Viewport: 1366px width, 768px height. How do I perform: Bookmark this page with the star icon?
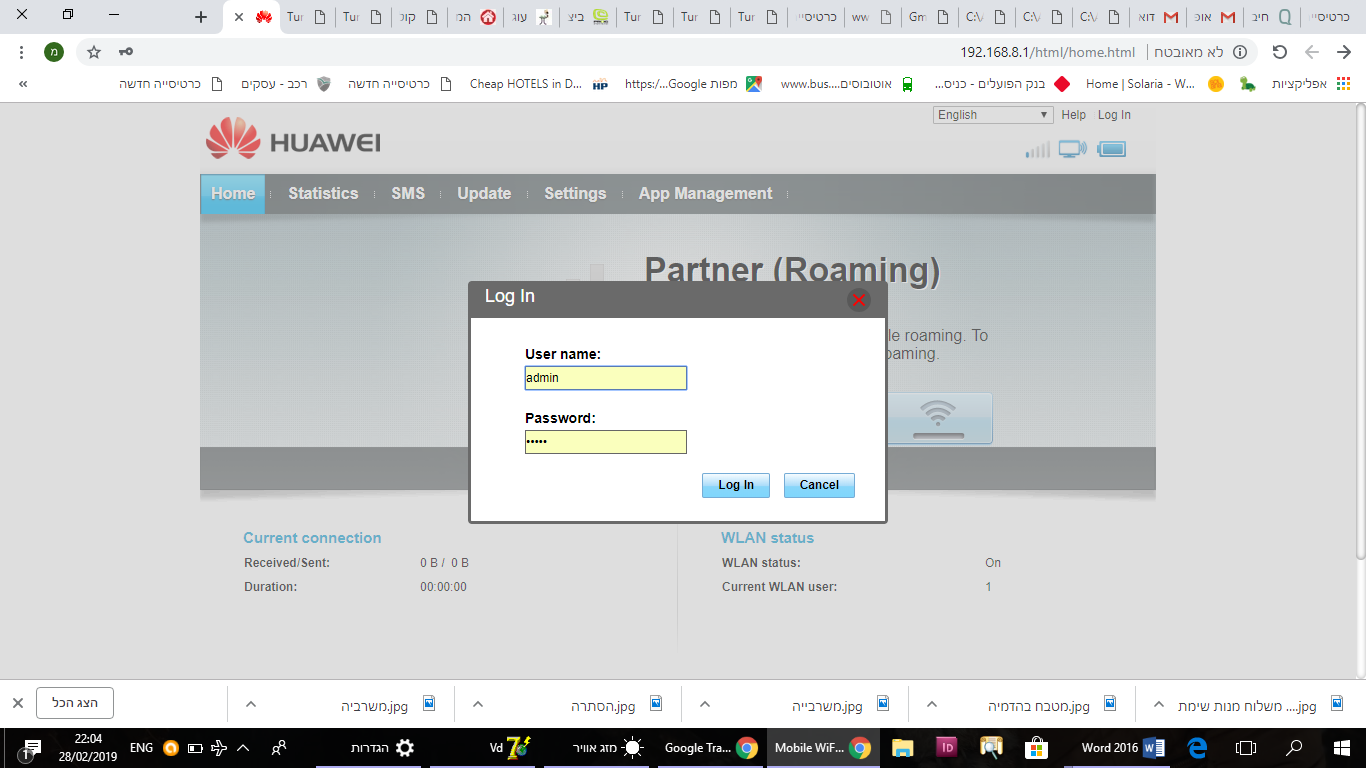[94, 52]
